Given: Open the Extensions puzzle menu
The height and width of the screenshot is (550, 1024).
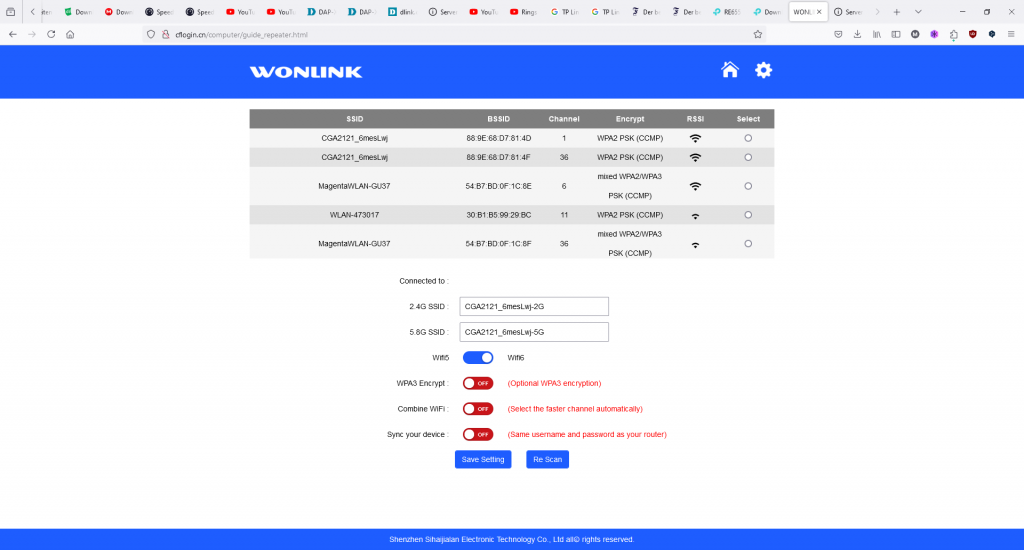Looking at the screenshot, I should click(953, 35).
